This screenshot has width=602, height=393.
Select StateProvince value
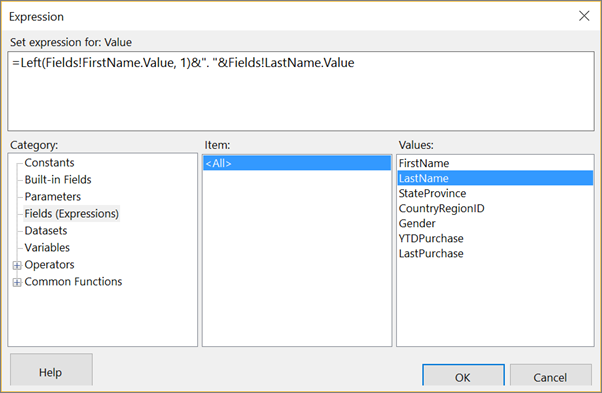[x=495, y=193]
